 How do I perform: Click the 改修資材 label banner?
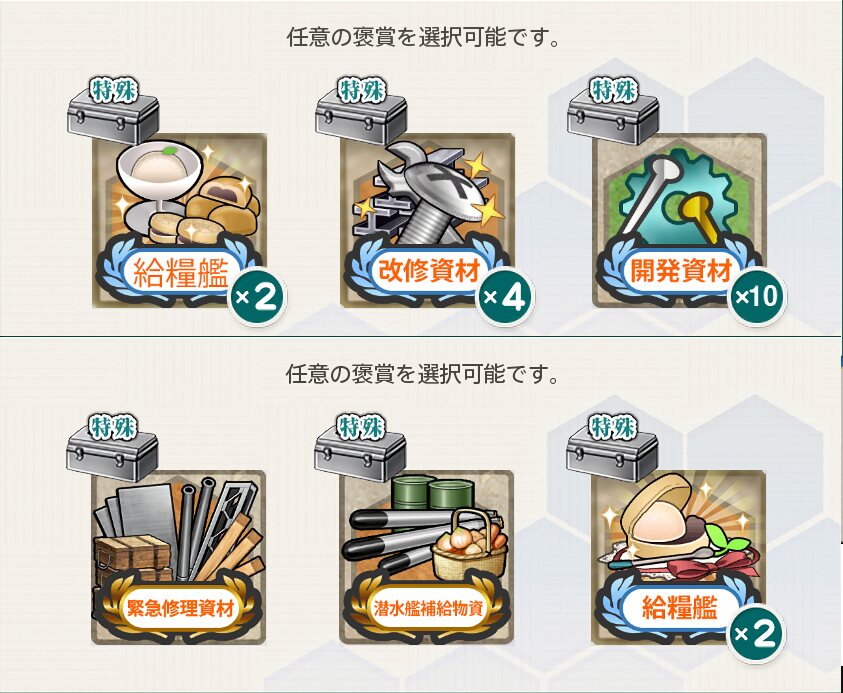pos(428,270)
